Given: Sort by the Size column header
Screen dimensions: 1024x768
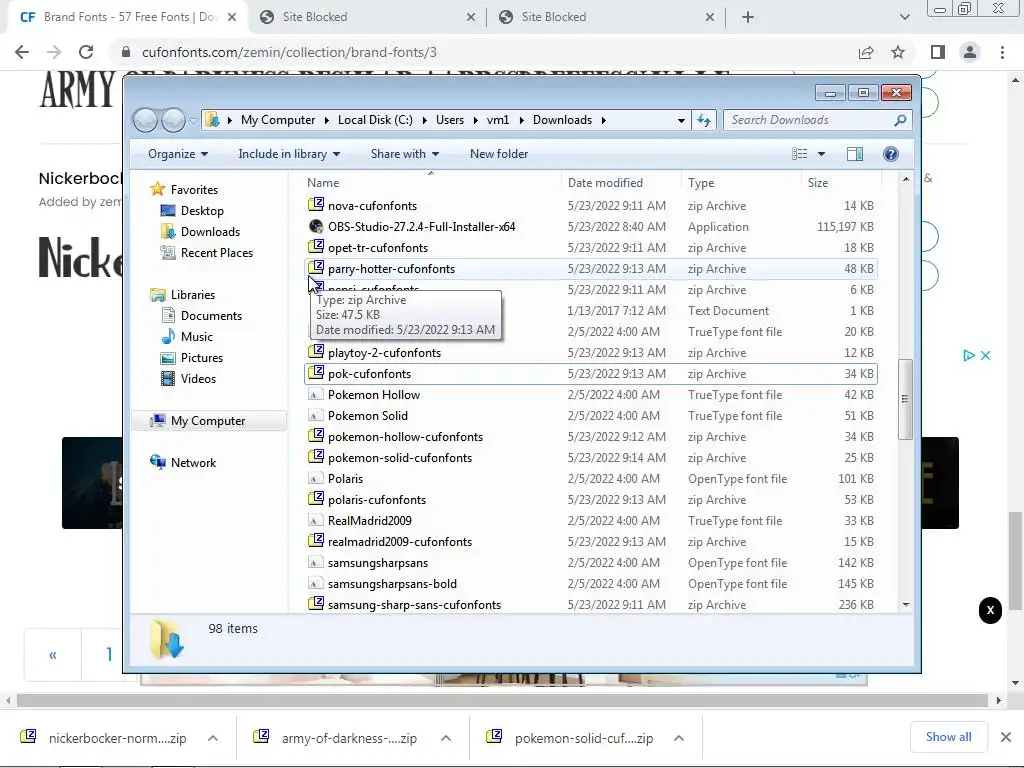Looking at the screenshot, I should click(840, 183).
